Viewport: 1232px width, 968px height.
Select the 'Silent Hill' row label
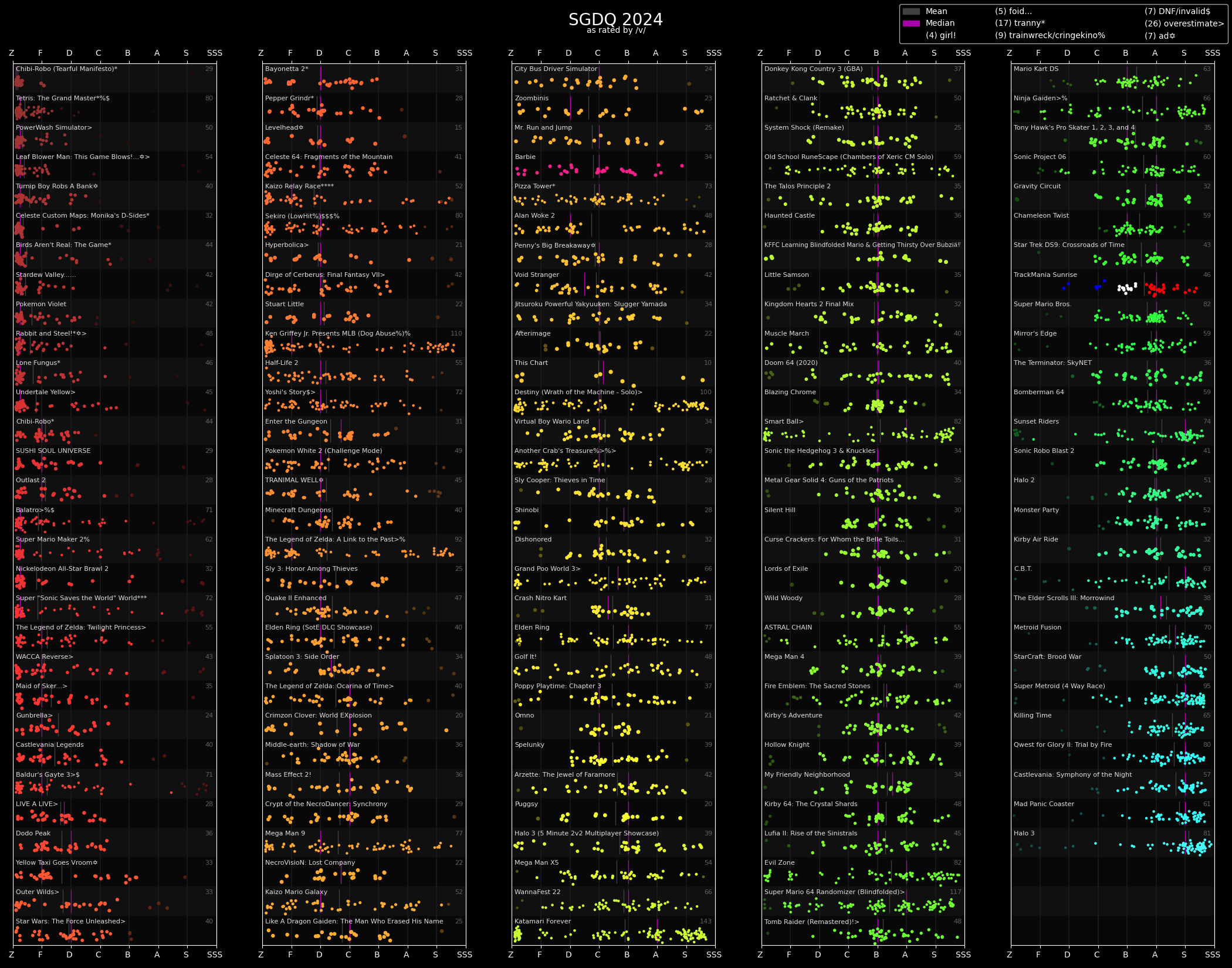(x=780, y=510)
